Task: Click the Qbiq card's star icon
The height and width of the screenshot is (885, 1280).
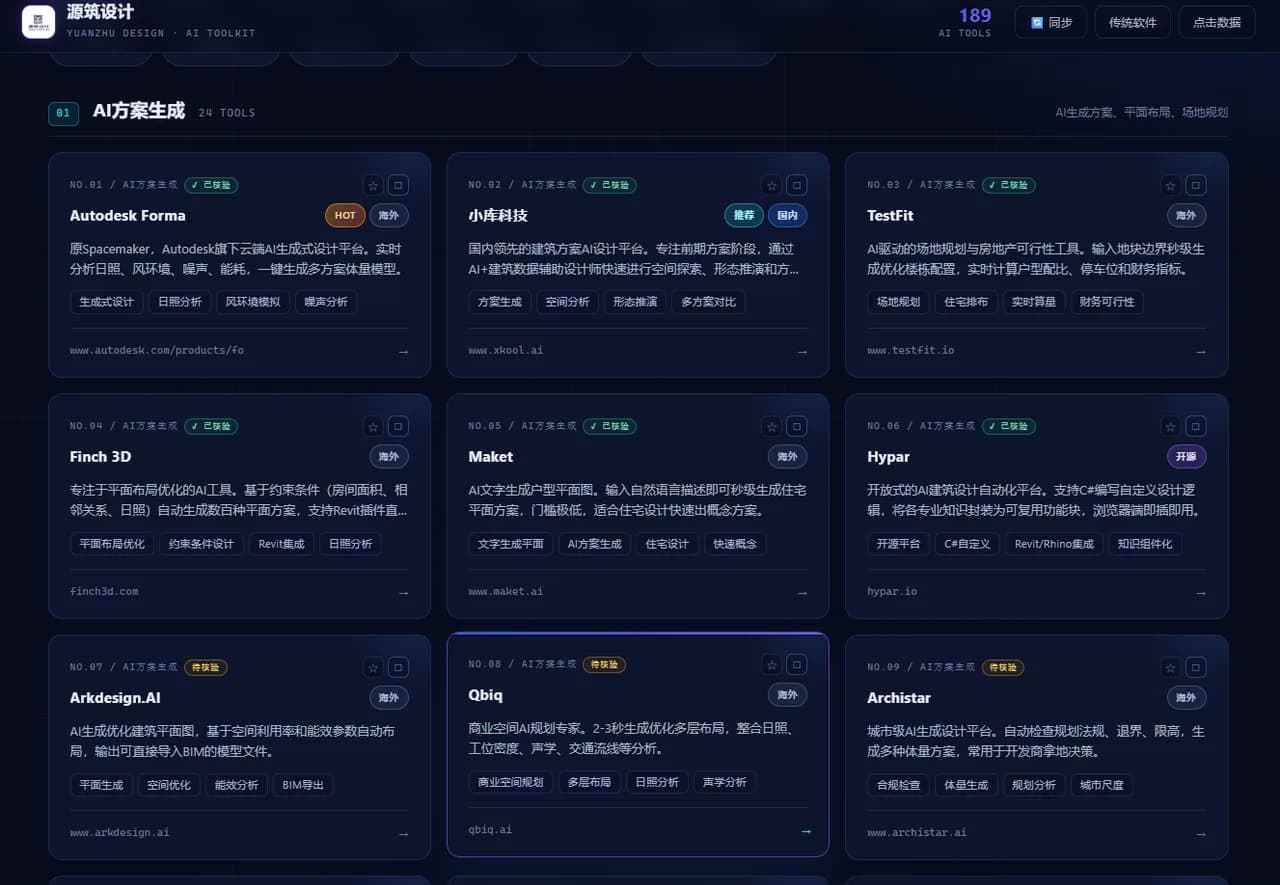Action: [771, 664]
